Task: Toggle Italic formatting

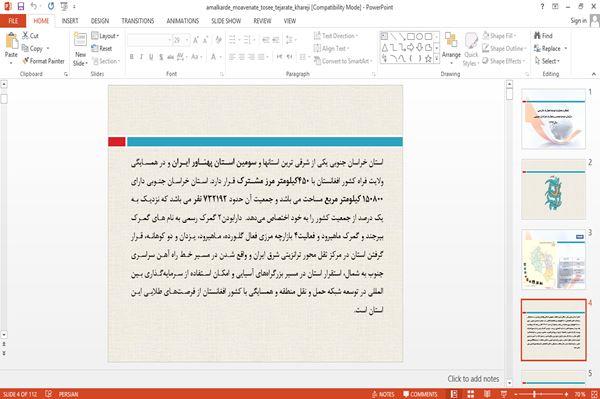Action: [141, 57]
